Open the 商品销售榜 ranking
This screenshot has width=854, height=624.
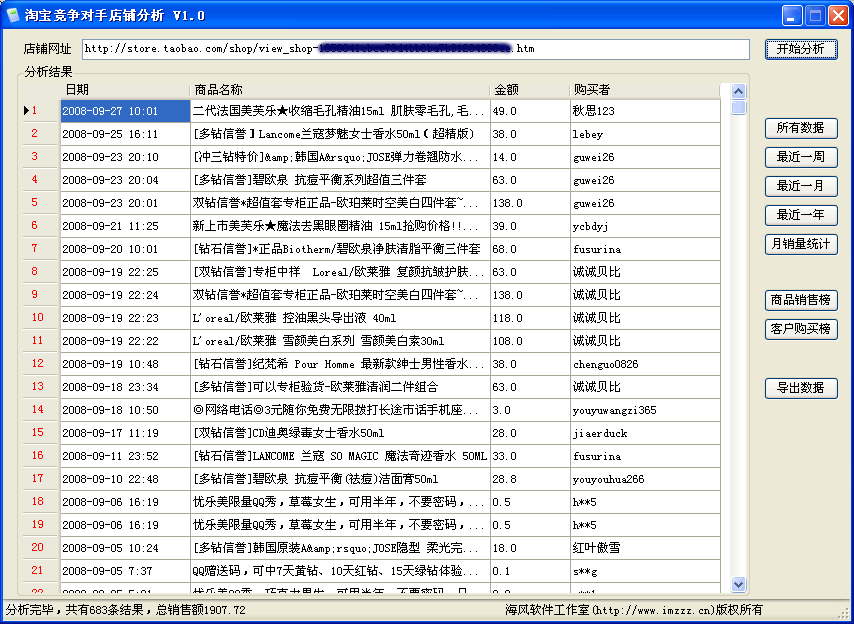point(800,300)
